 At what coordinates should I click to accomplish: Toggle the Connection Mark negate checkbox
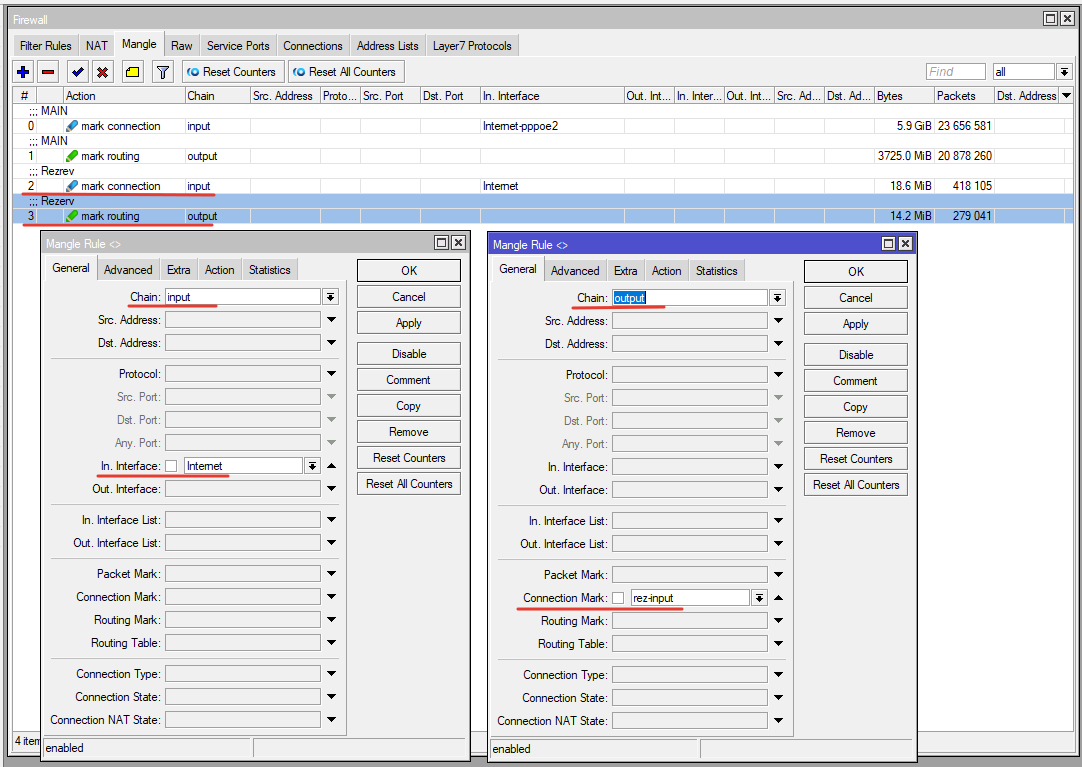(618, 598)
